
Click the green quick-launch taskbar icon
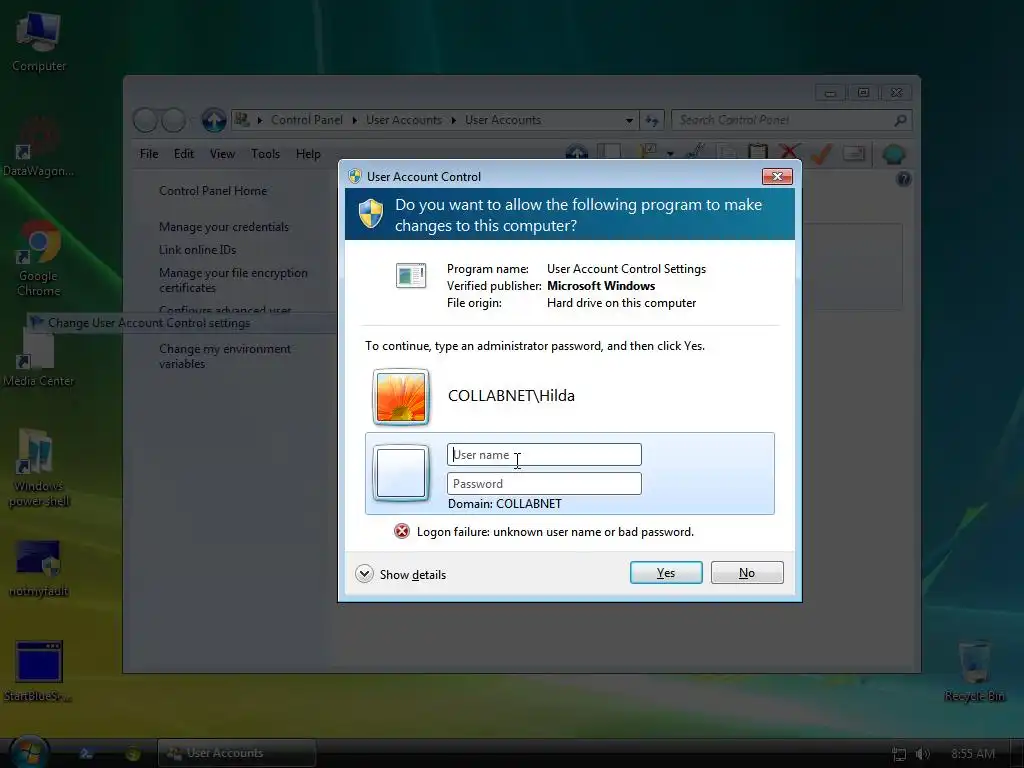(x=133, y=754)
